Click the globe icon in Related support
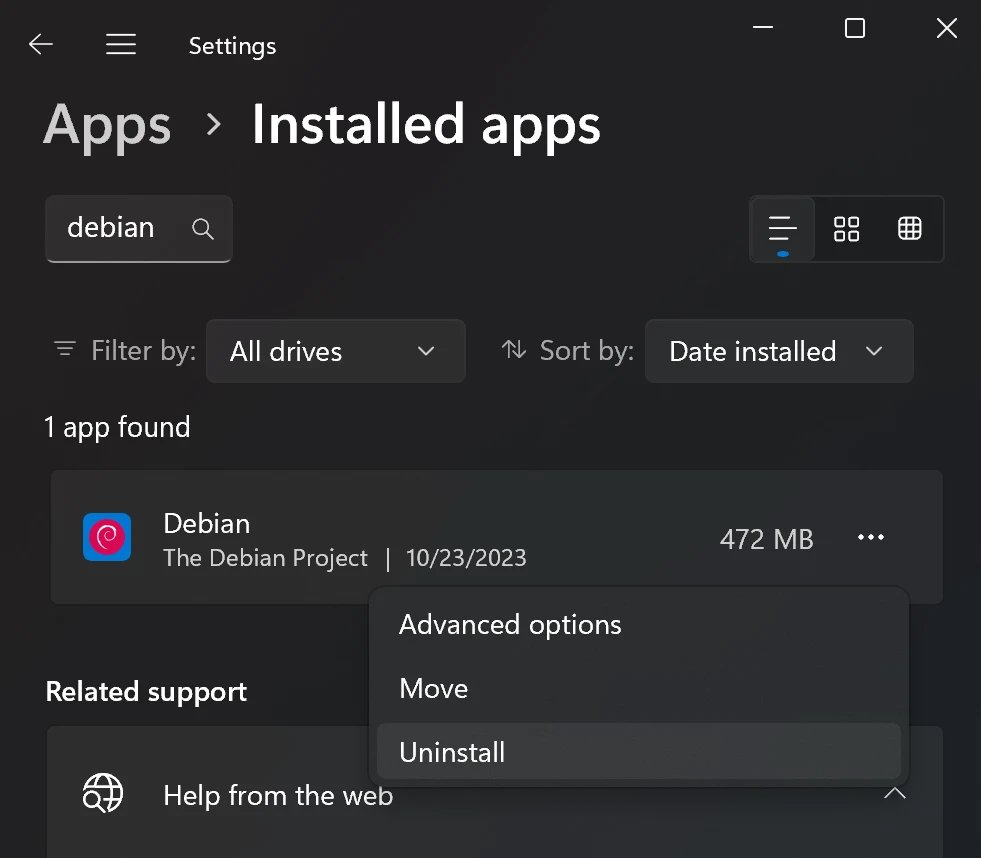This screenshot has width=981, height=858. click(x=103, y=794)
